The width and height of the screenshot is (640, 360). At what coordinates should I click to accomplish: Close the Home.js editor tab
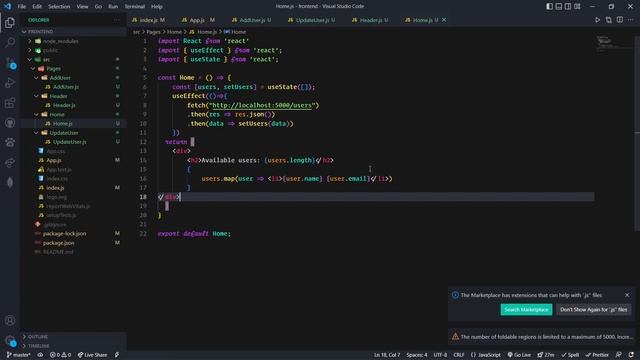coord(444,20)
